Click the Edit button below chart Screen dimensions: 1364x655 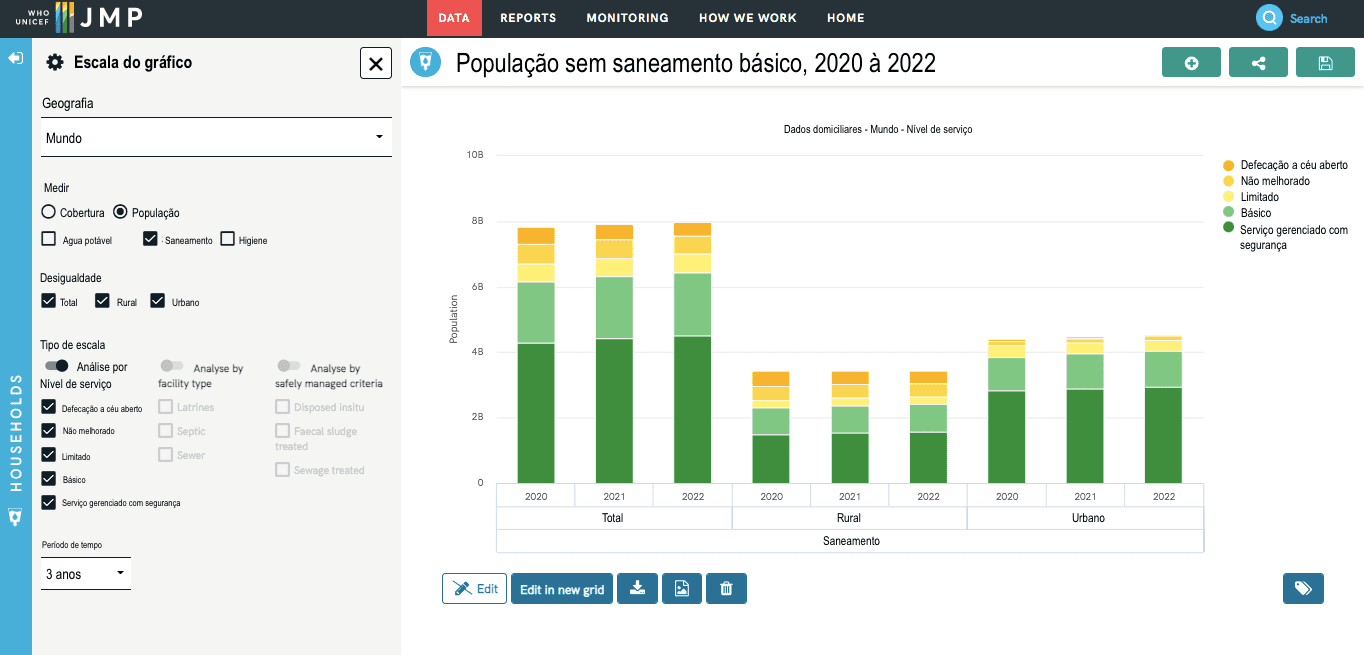tap(475, 589)
